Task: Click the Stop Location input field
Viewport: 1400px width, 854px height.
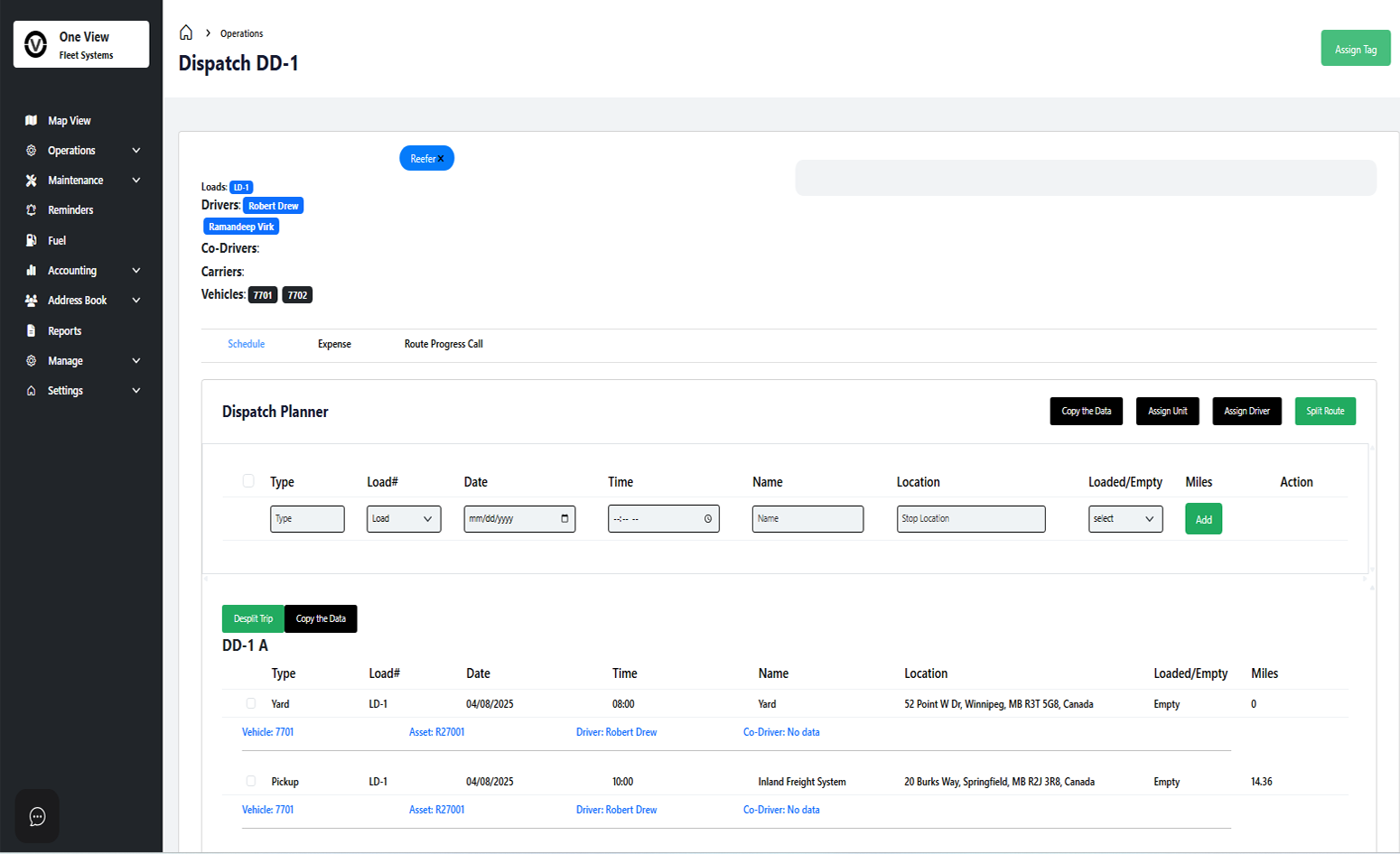Action: point(970,519)
